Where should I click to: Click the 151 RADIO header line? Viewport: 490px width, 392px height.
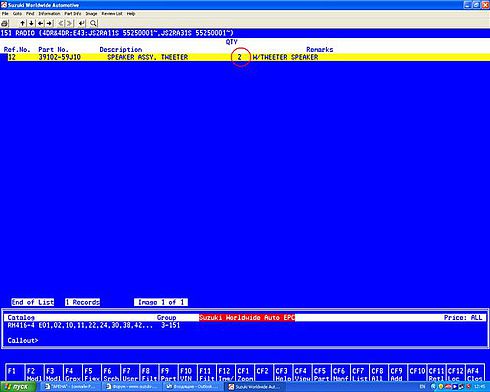tap(117, 33)
